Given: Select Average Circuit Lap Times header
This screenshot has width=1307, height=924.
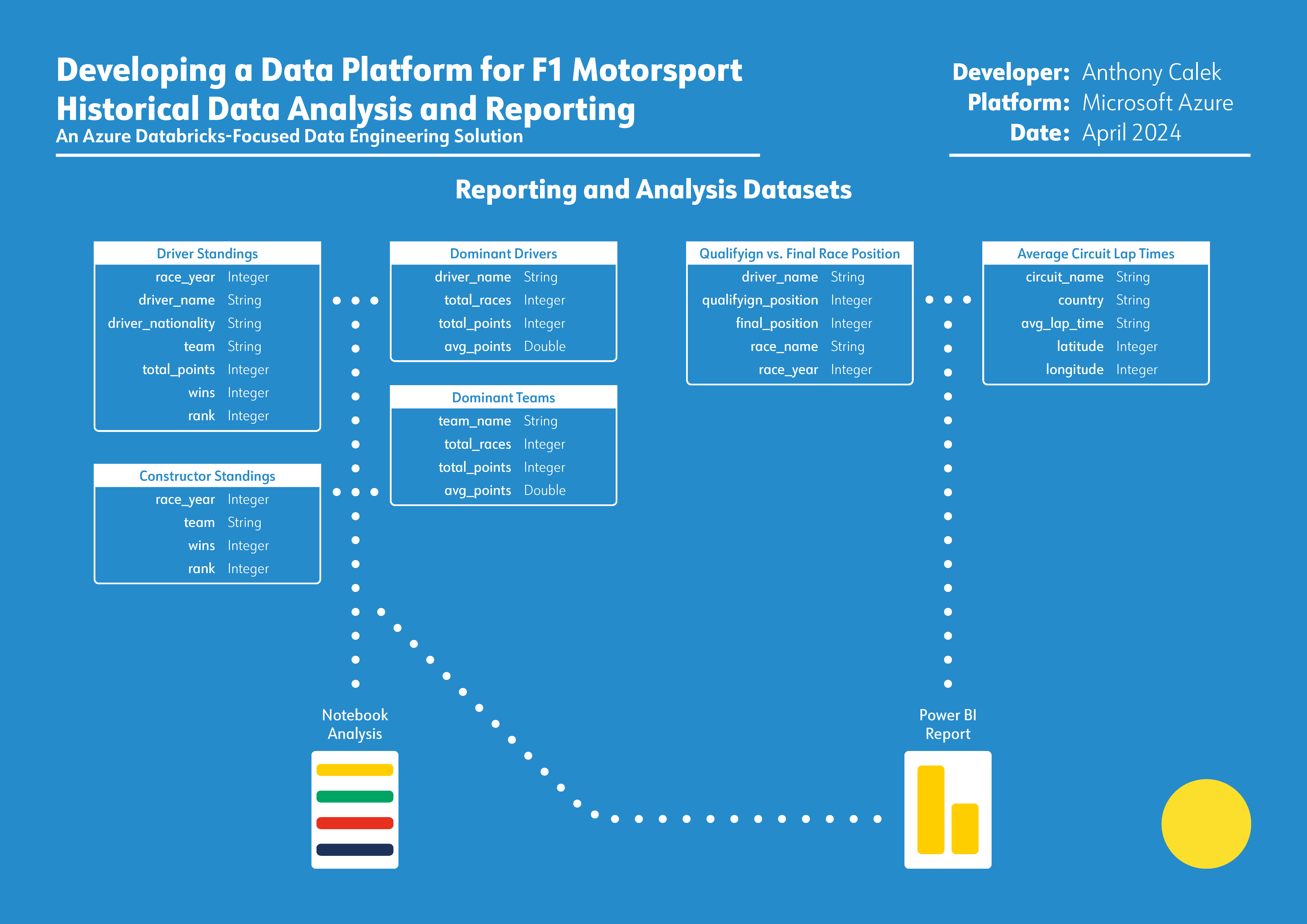Looking at the screenshot, I should coord(1096,253).
